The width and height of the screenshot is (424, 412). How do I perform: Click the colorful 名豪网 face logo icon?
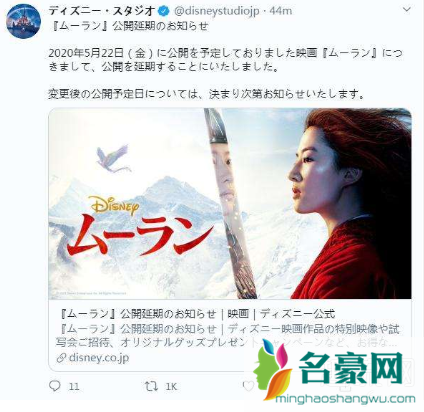273,369
